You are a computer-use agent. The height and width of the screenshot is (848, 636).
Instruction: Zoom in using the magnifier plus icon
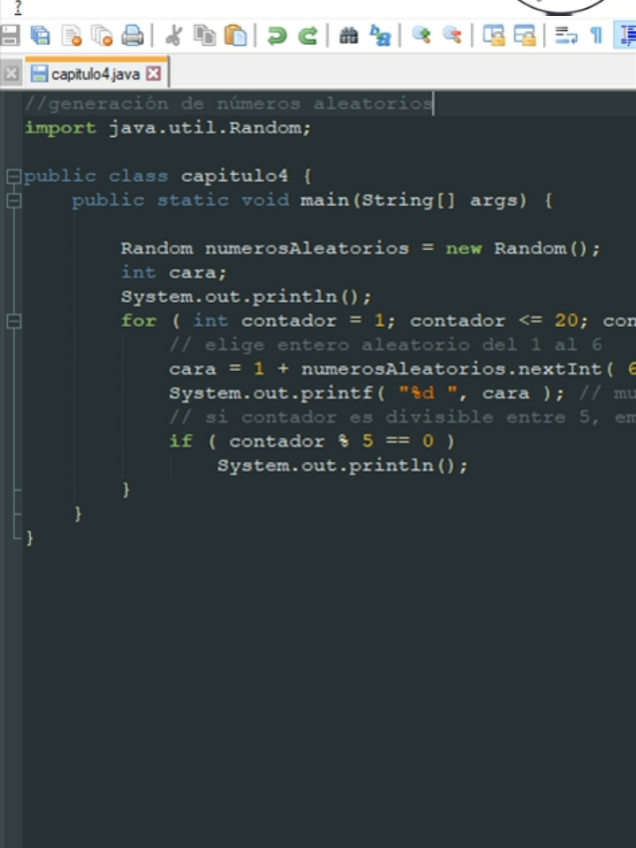click(x=421, y=36)
